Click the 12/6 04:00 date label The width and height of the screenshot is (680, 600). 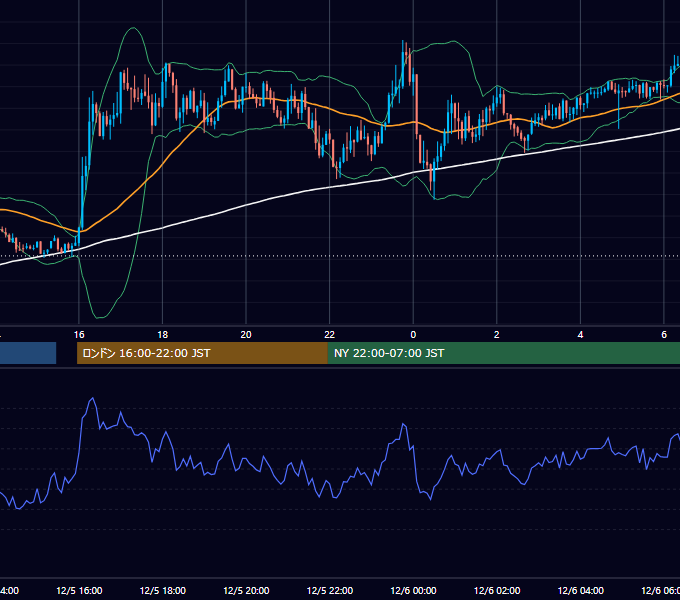tap(581, 590)
